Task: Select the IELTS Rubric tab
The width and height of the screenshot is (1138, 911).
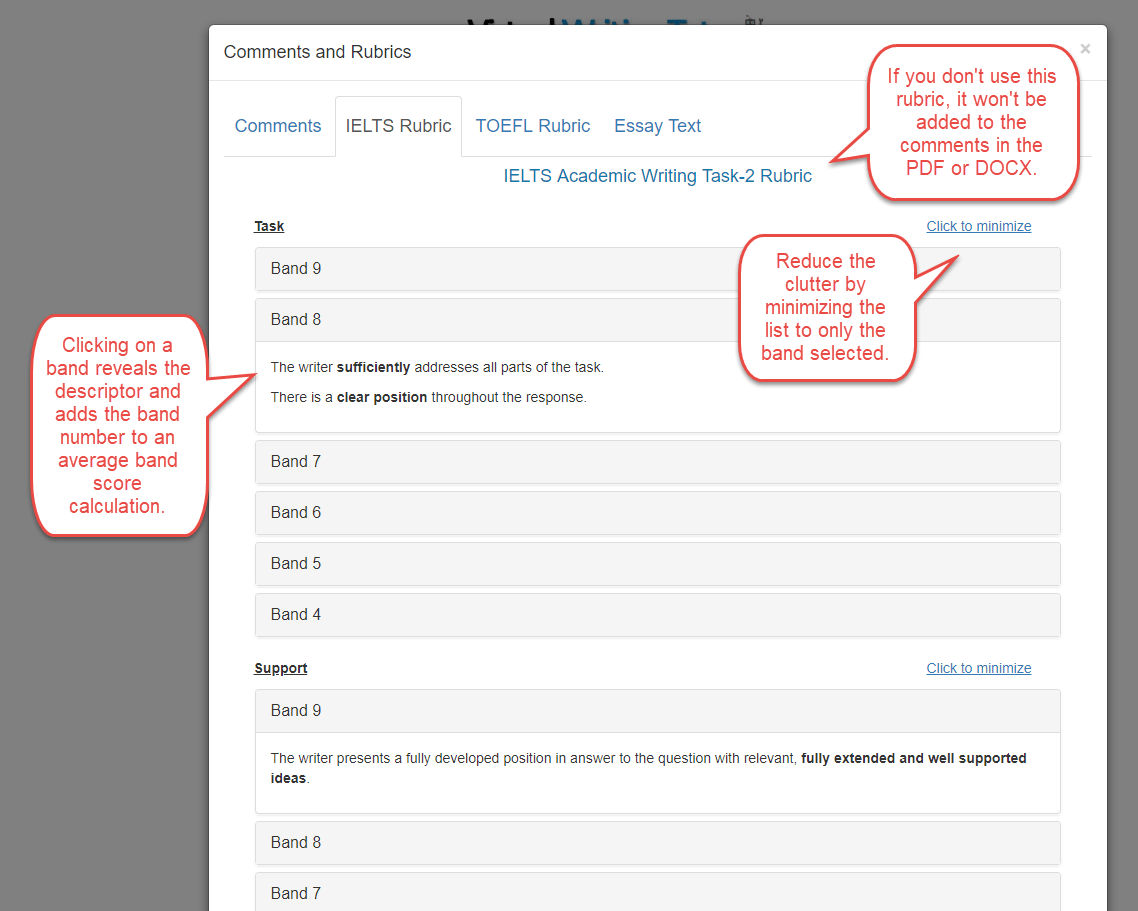Action: 398,125
